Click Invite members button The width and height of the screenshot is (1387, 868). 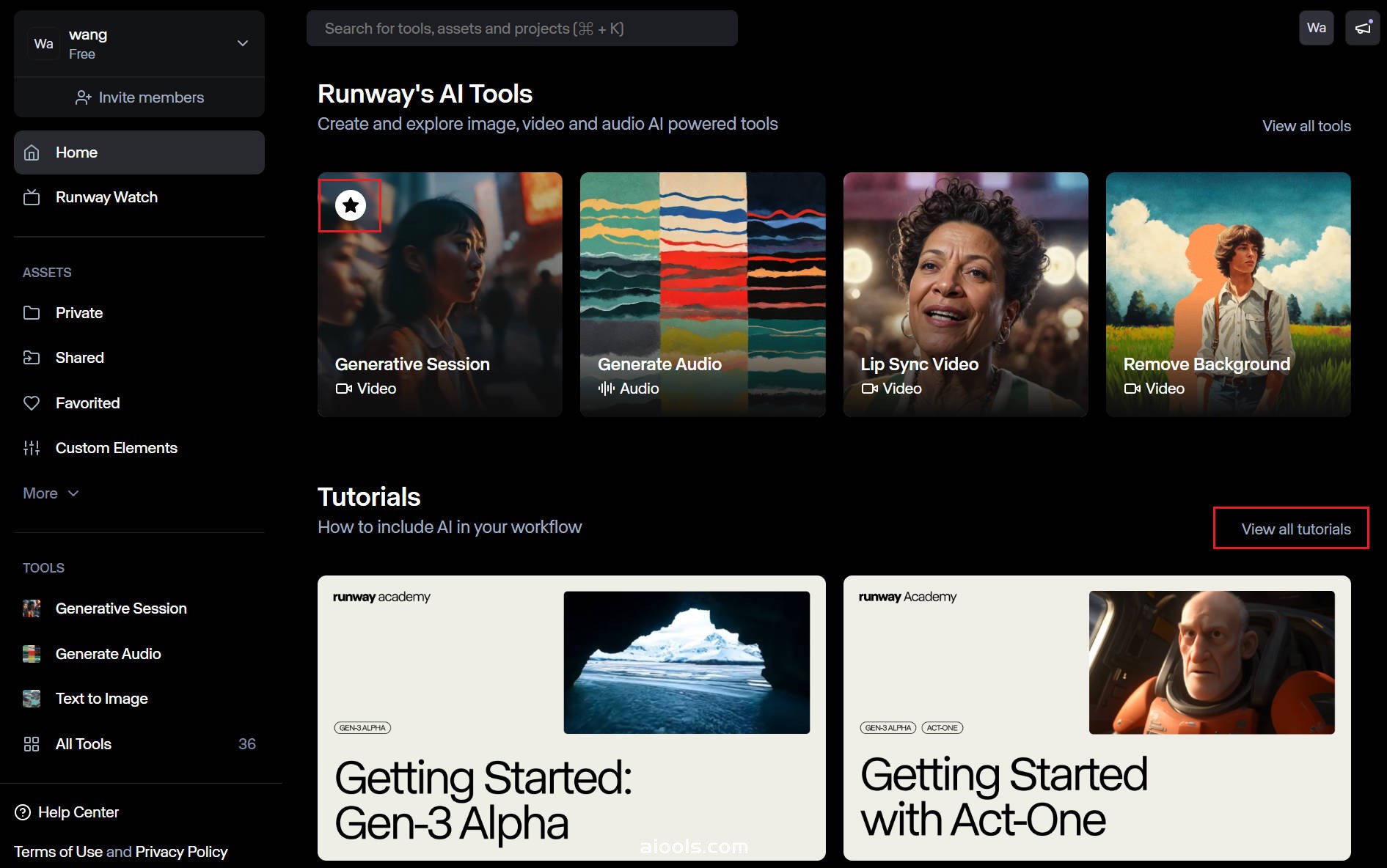pyautogui.click(x=139, y=98)
